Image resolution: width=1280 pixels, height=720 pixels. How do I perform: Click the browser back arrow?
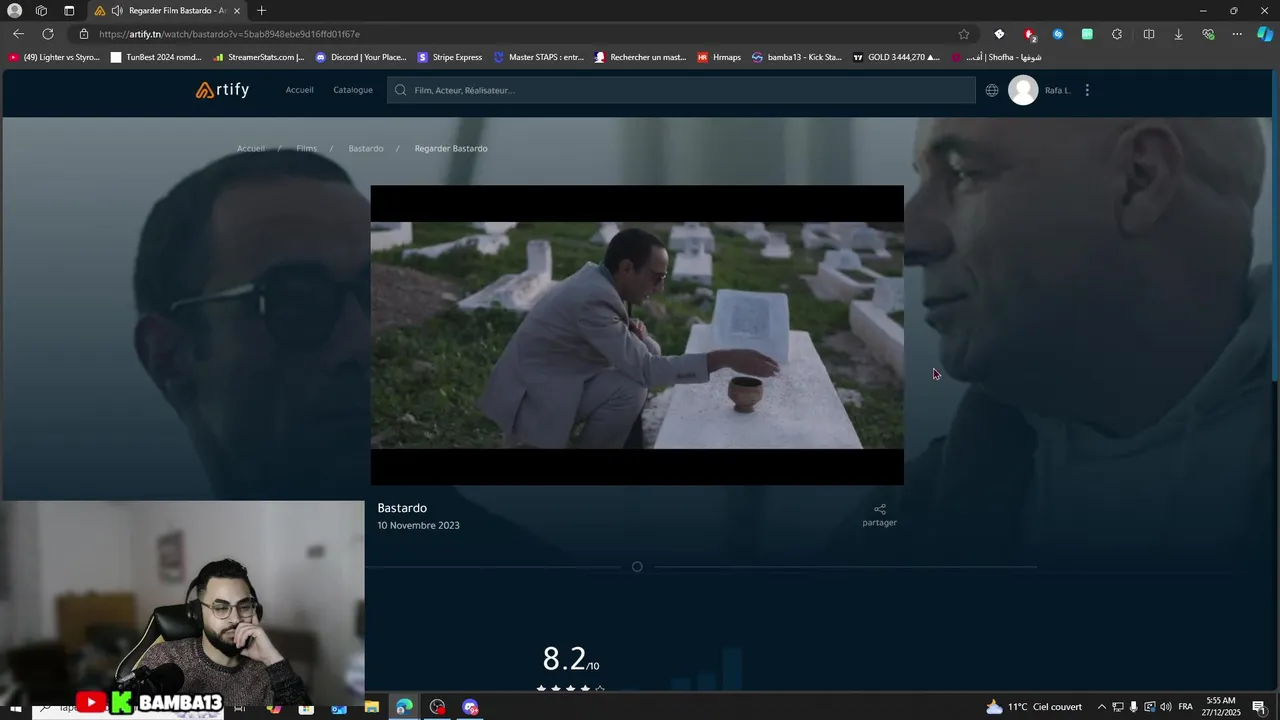tap(18, 34)
